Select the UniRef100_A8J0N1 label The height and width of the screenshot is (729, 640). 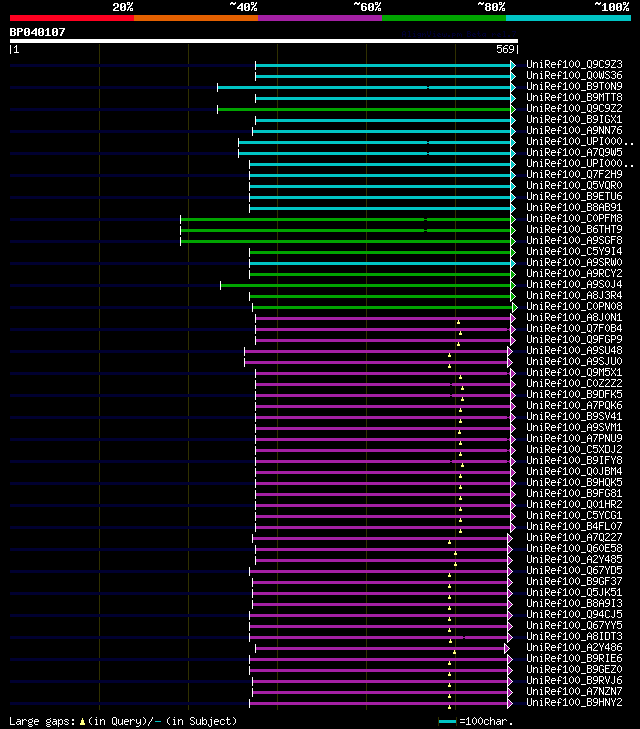coord(574,318)
